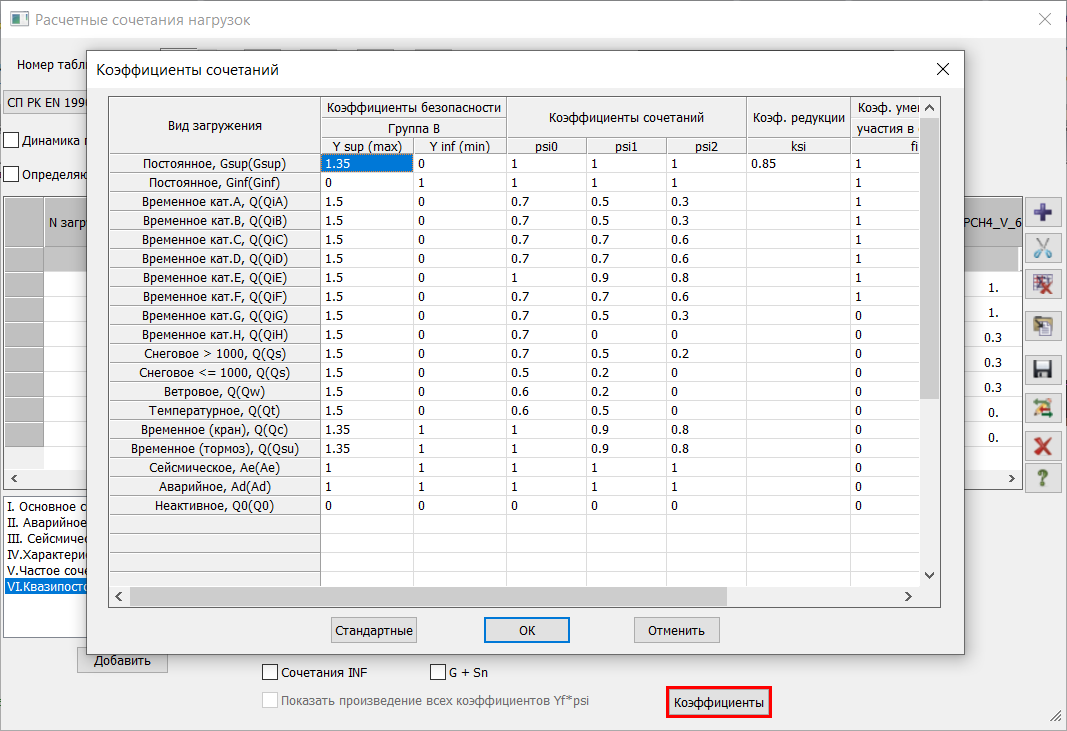Toggle the G + Sn checkbox

point(438,673)
